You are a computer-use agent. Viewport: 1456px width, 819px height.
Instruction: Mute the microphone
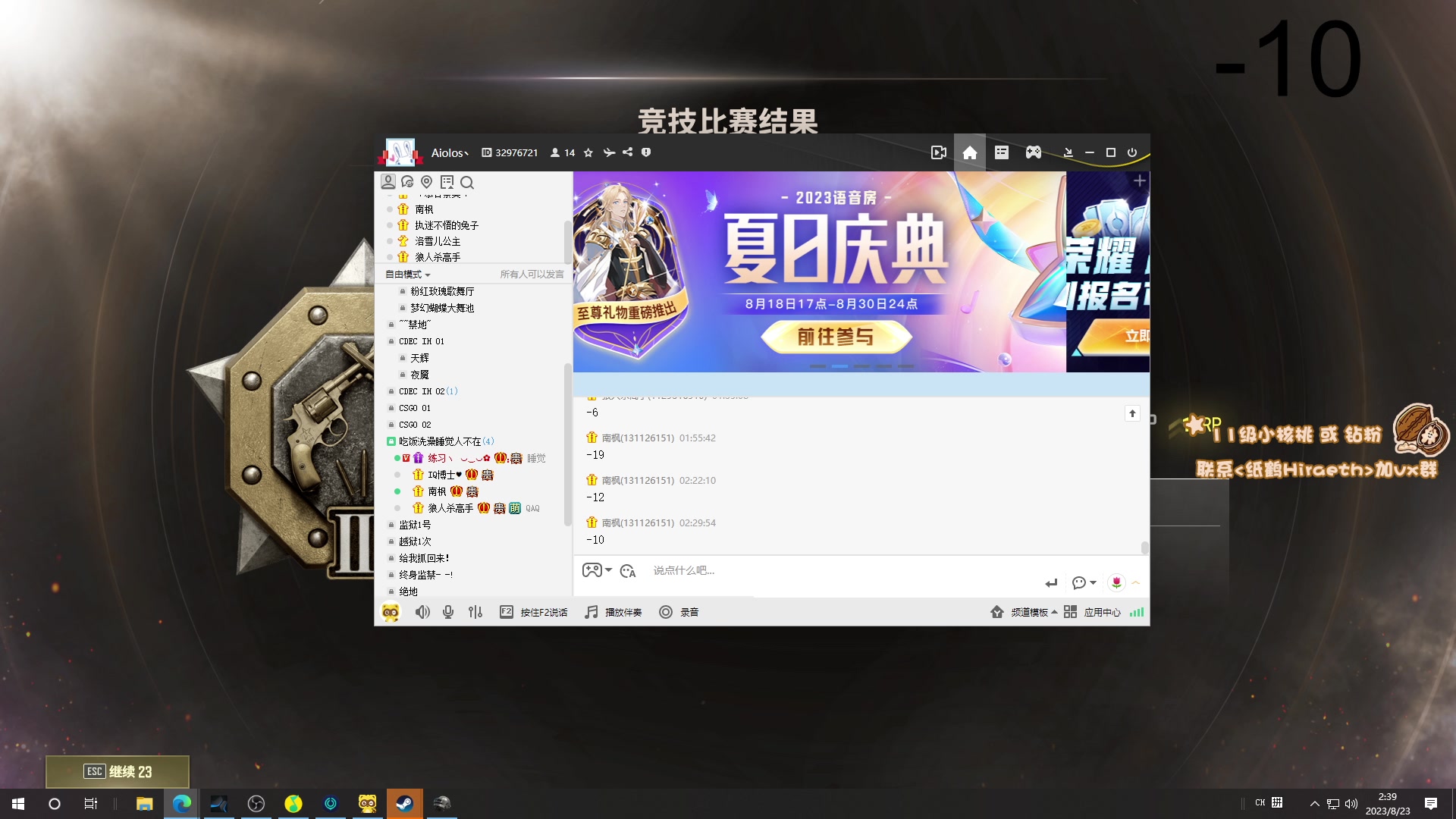pos(447,612)
